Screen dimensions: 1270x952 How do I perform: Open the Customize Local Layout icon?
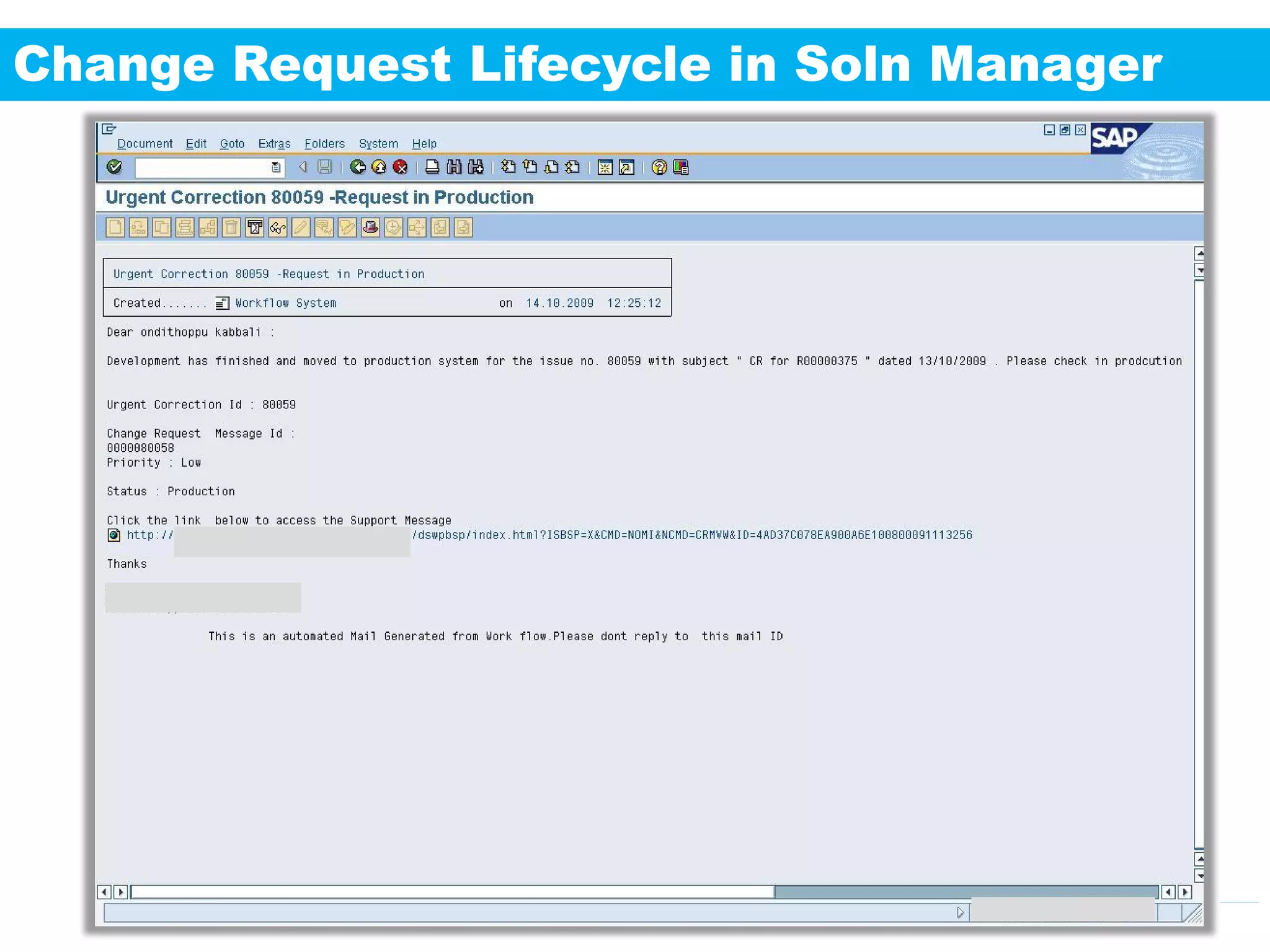681,167
